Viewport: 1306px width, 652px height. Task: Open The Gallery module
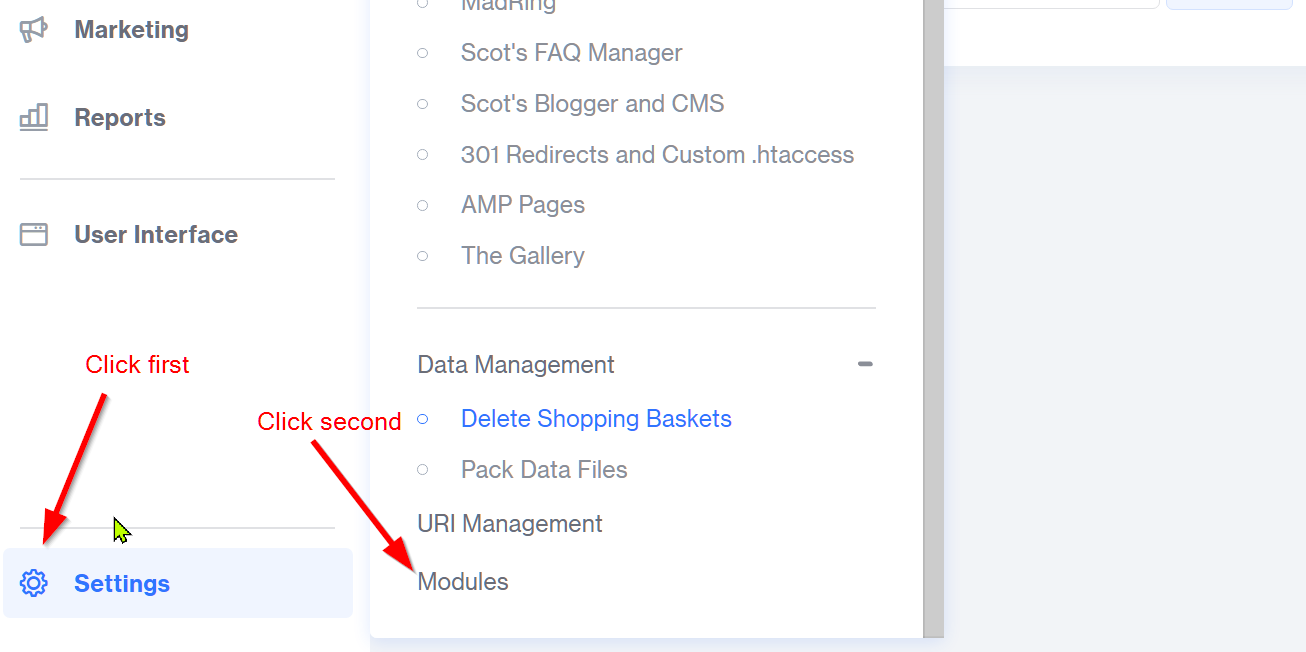(522, 256)
